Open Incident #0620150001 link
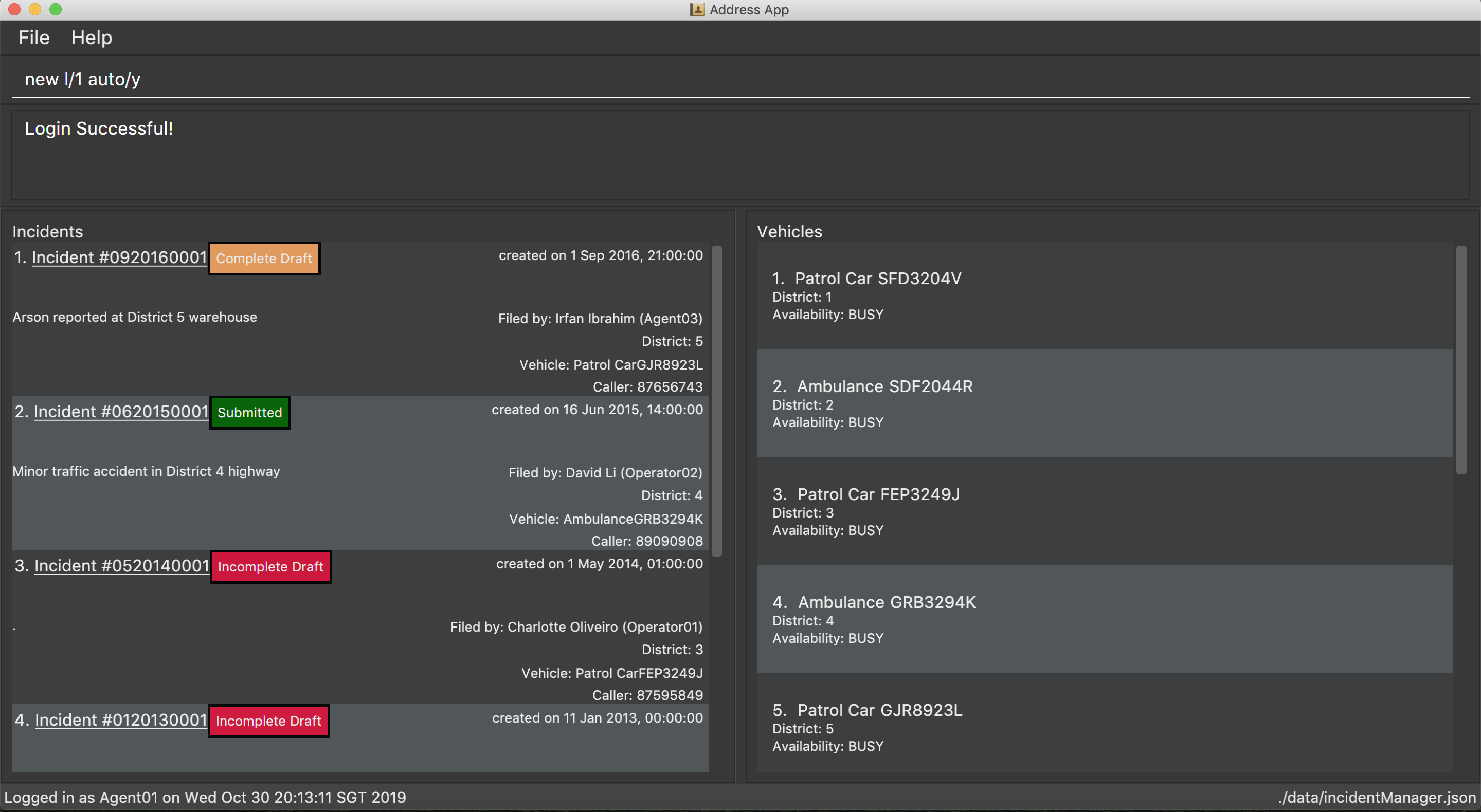1481x812 pixels. 121,412
